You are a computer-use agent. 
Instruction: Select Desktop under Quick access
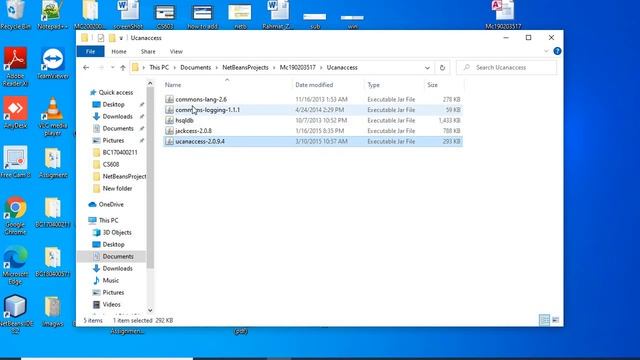pos(113,104)
